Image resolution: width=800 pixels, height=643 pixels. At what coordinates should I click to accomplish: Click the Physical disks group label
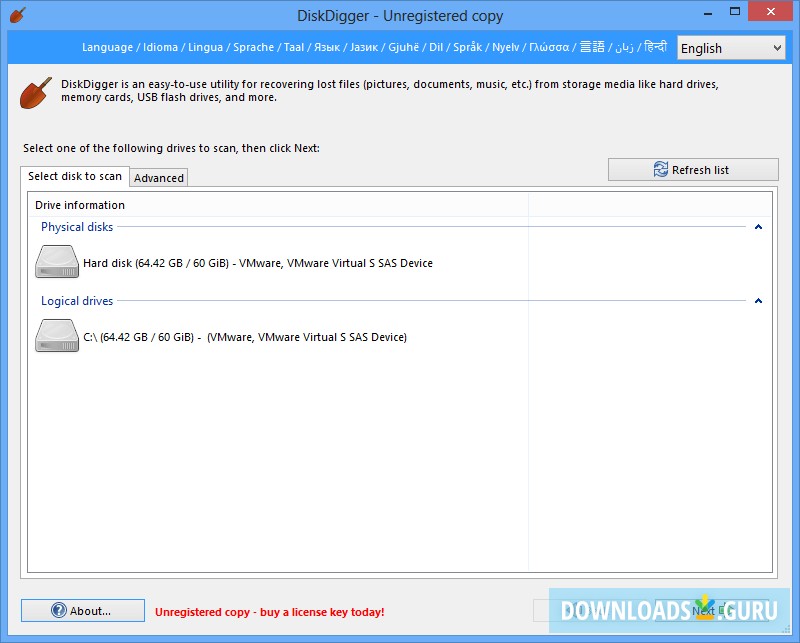(77, 227)
